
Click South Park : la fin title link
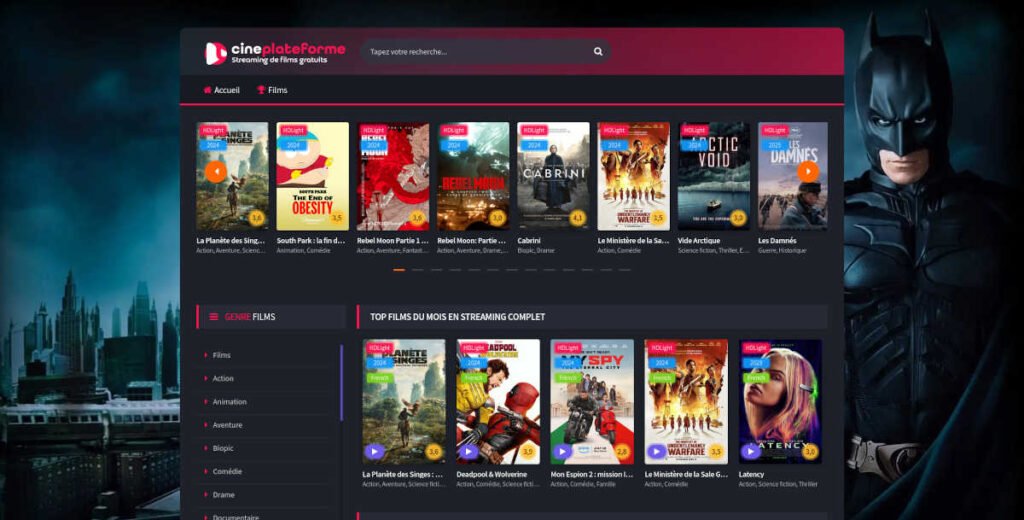311,240
